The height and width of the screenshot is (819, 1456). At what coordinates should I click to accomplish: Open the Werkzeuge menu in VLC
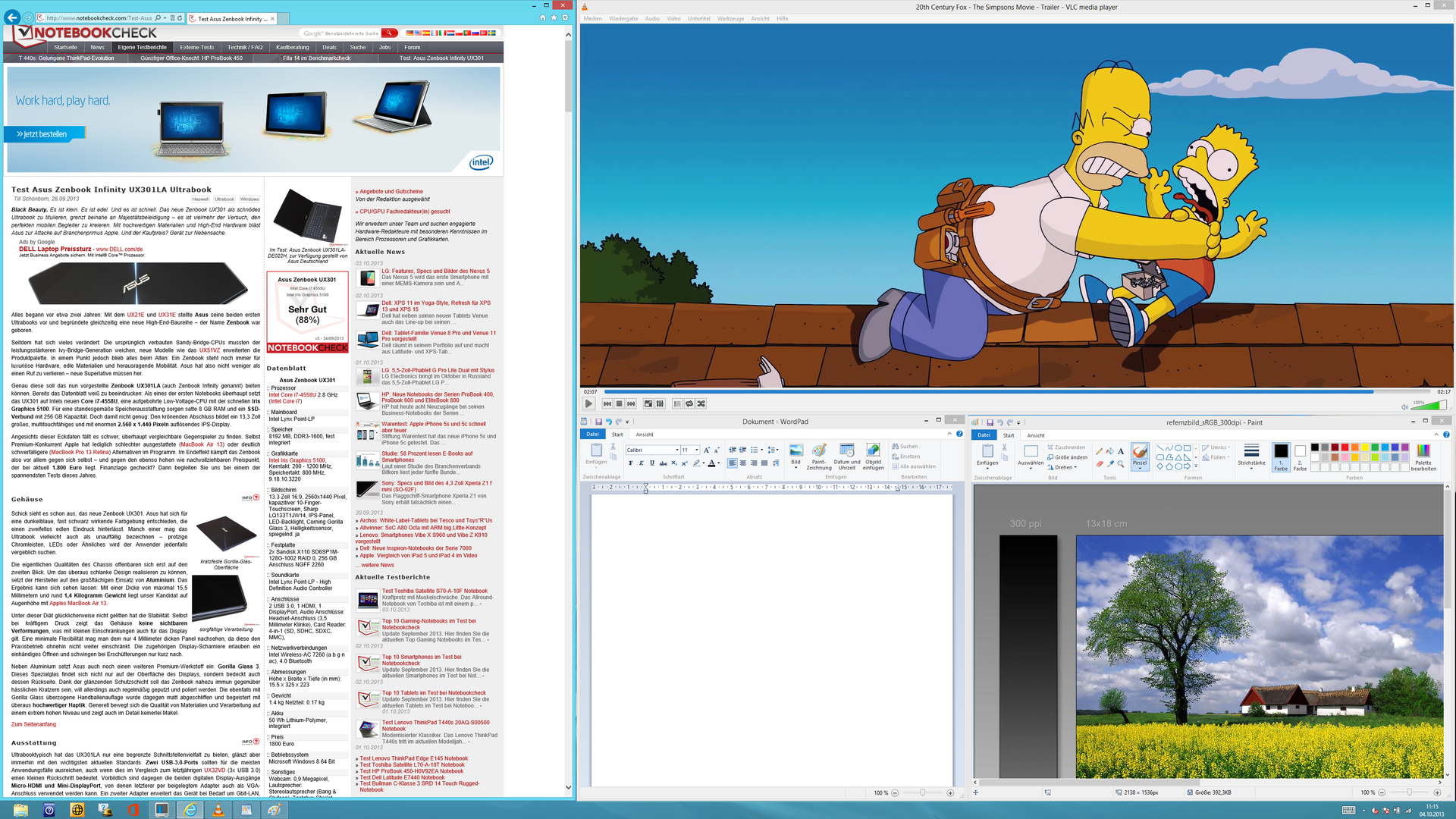(731, 19)
